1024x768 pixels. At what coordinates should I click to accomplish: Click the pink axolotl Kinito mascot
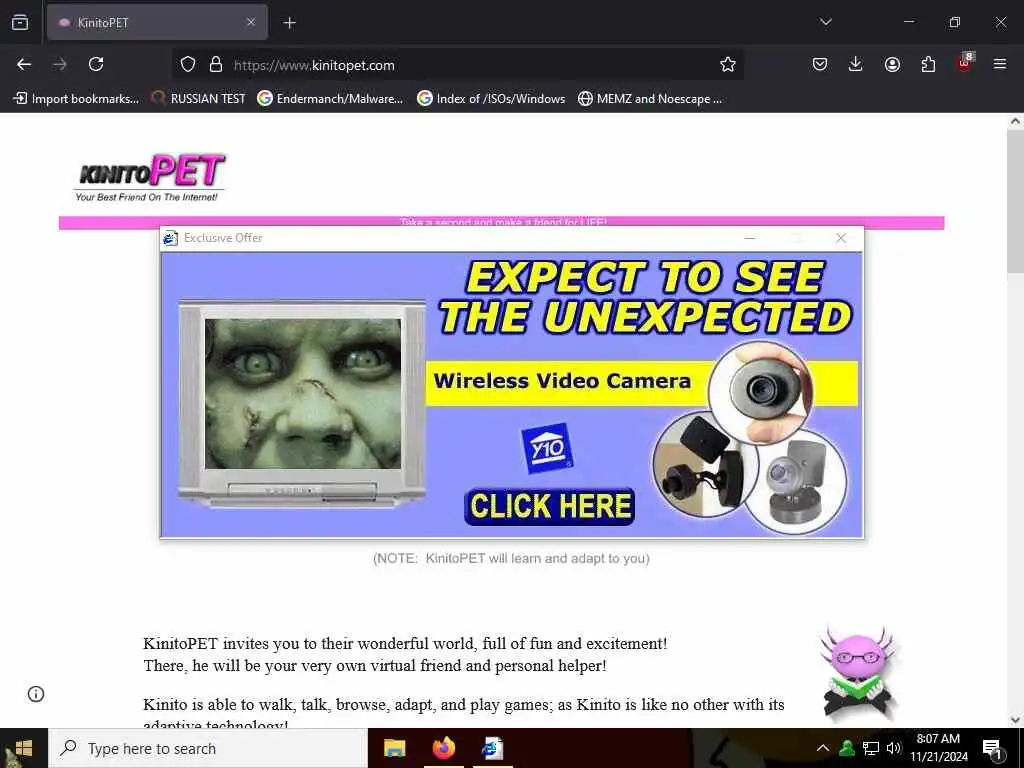[858, 672]
